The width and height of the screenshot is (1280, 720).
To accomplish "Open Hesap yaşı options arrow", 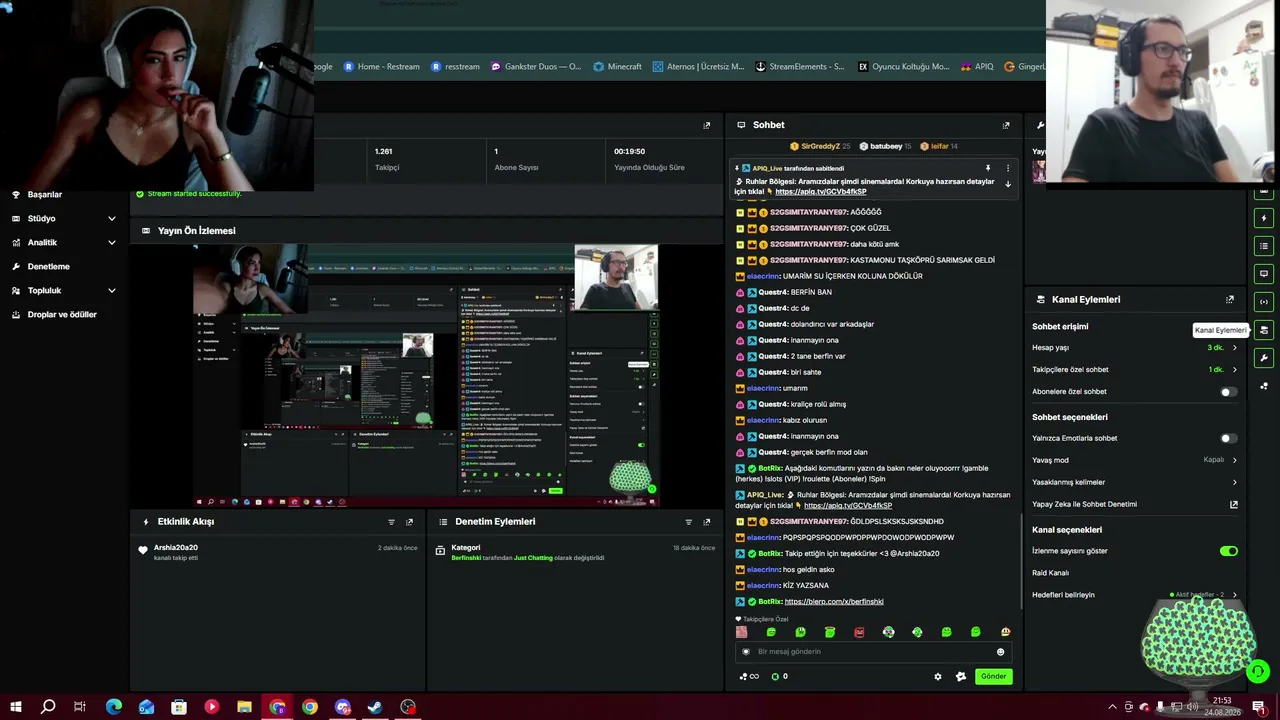I will pyautogui.click(x=1234, y=348).
